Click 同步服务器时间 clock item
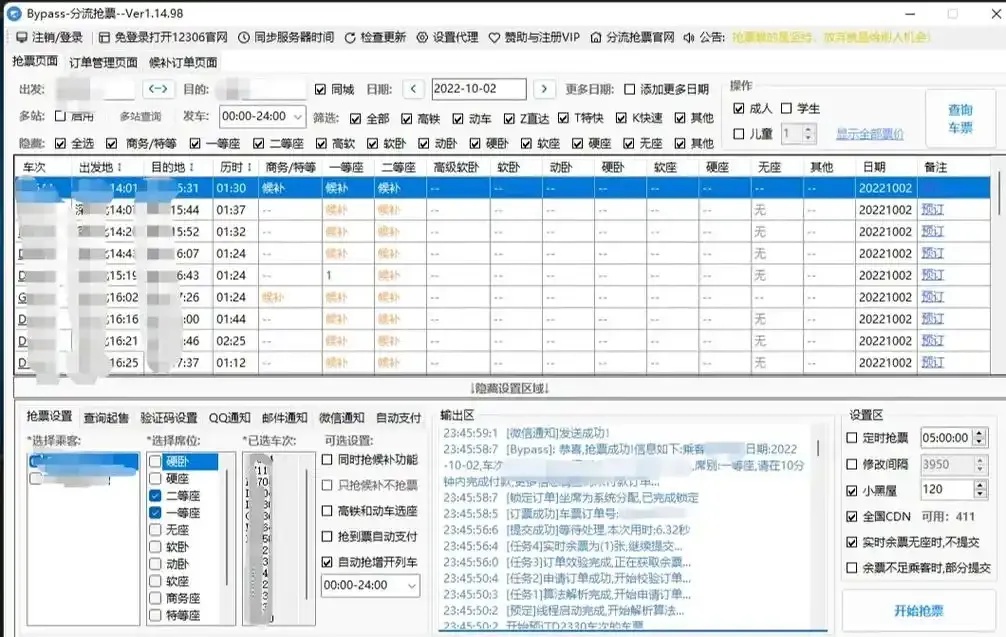 286,37
